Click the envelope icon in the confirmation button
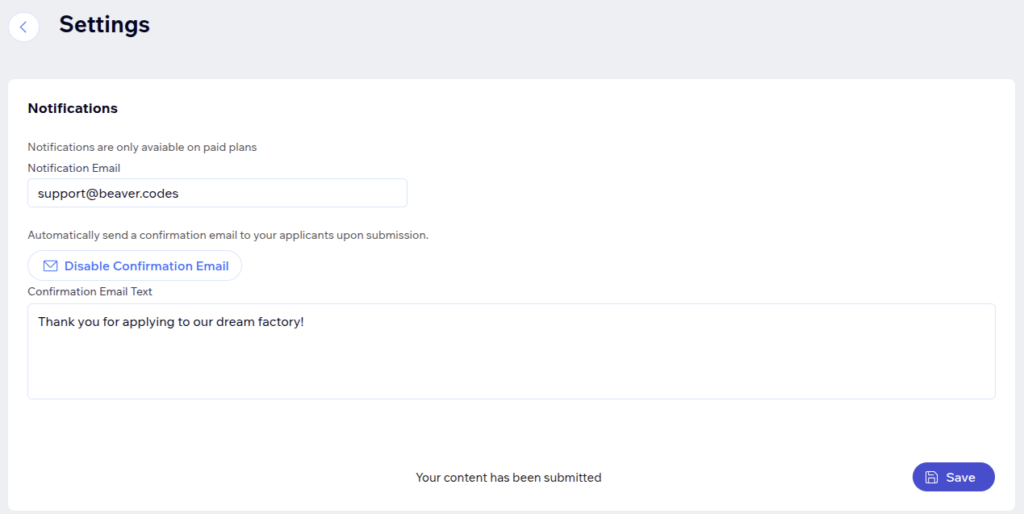The image size is (1024, 514). (50, 266)
